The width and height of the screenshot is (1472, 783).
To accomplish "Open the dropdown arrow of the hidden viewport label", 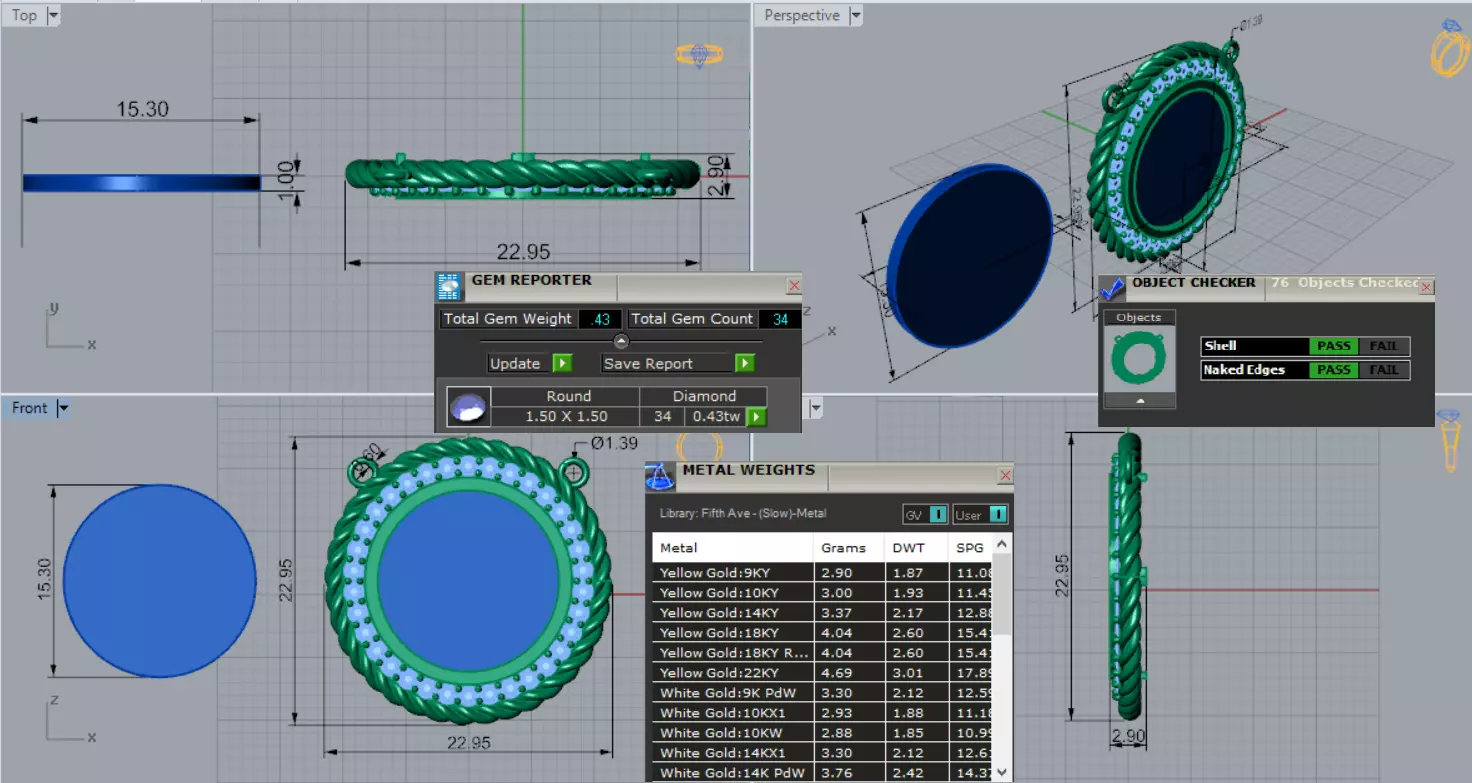I will pyautogui.click(x=816, y=408).
